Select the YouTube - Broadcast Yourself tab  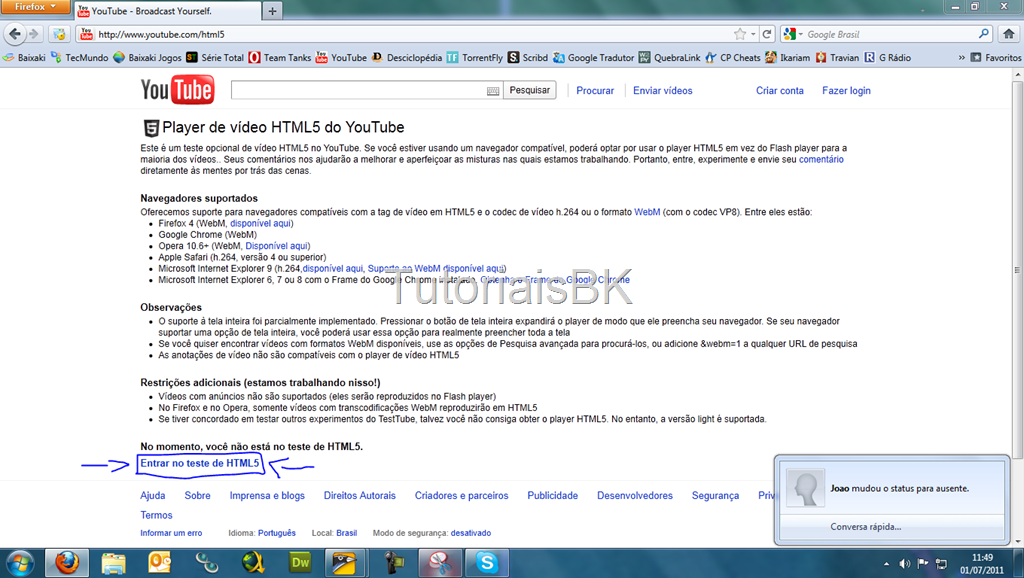167,11
